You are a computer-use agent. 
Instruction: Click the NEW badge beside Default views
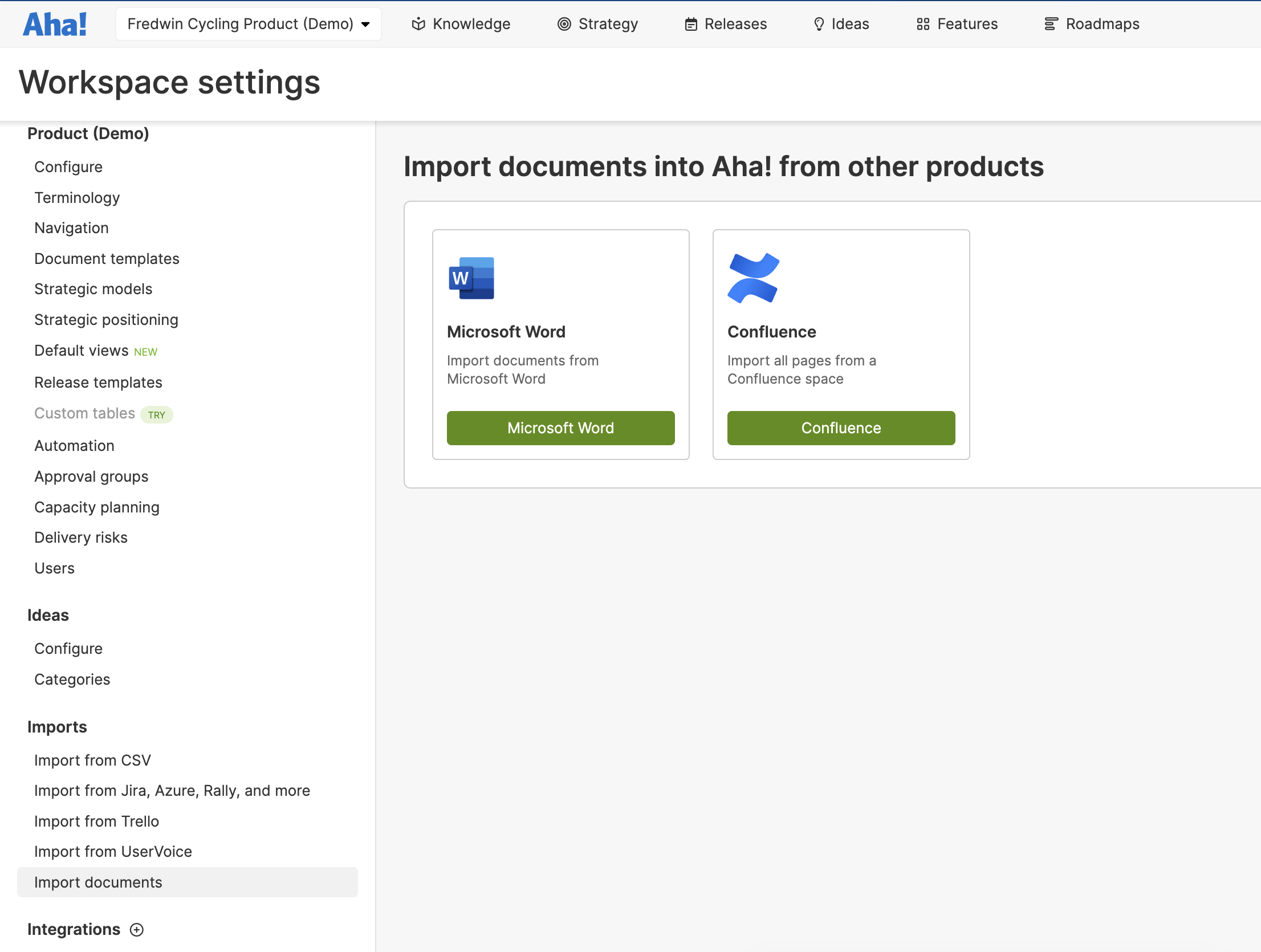coord(145,352)
